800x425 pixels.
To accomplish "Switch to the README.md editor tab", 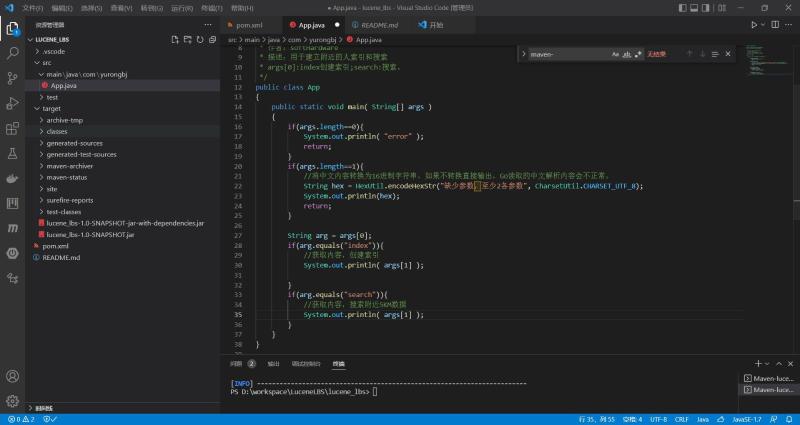I will click(x=379, y=25).
